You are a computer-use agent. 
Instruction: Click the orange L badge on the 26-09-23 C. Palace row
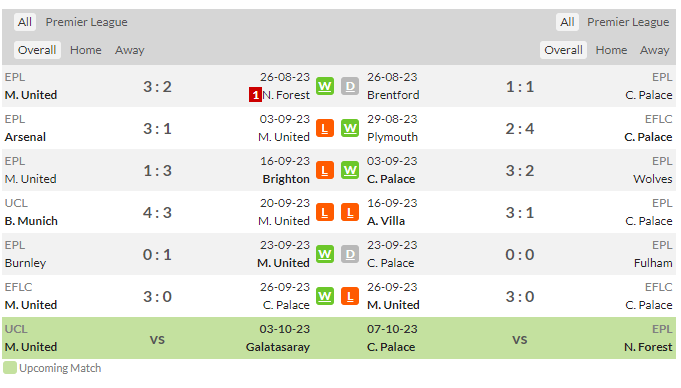[350, 296]
